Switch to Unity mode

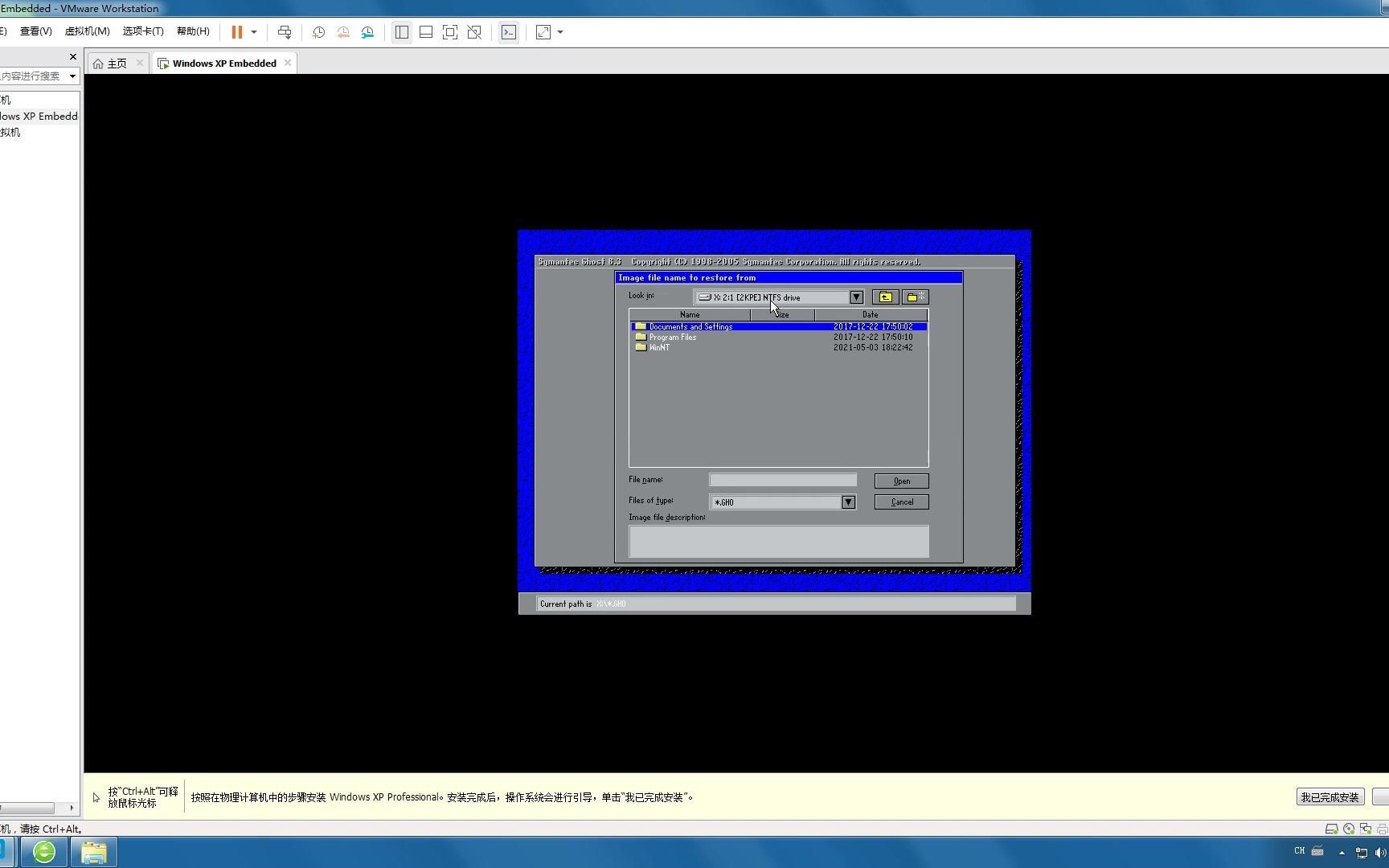pyautogui.click(x=474, y=32)
